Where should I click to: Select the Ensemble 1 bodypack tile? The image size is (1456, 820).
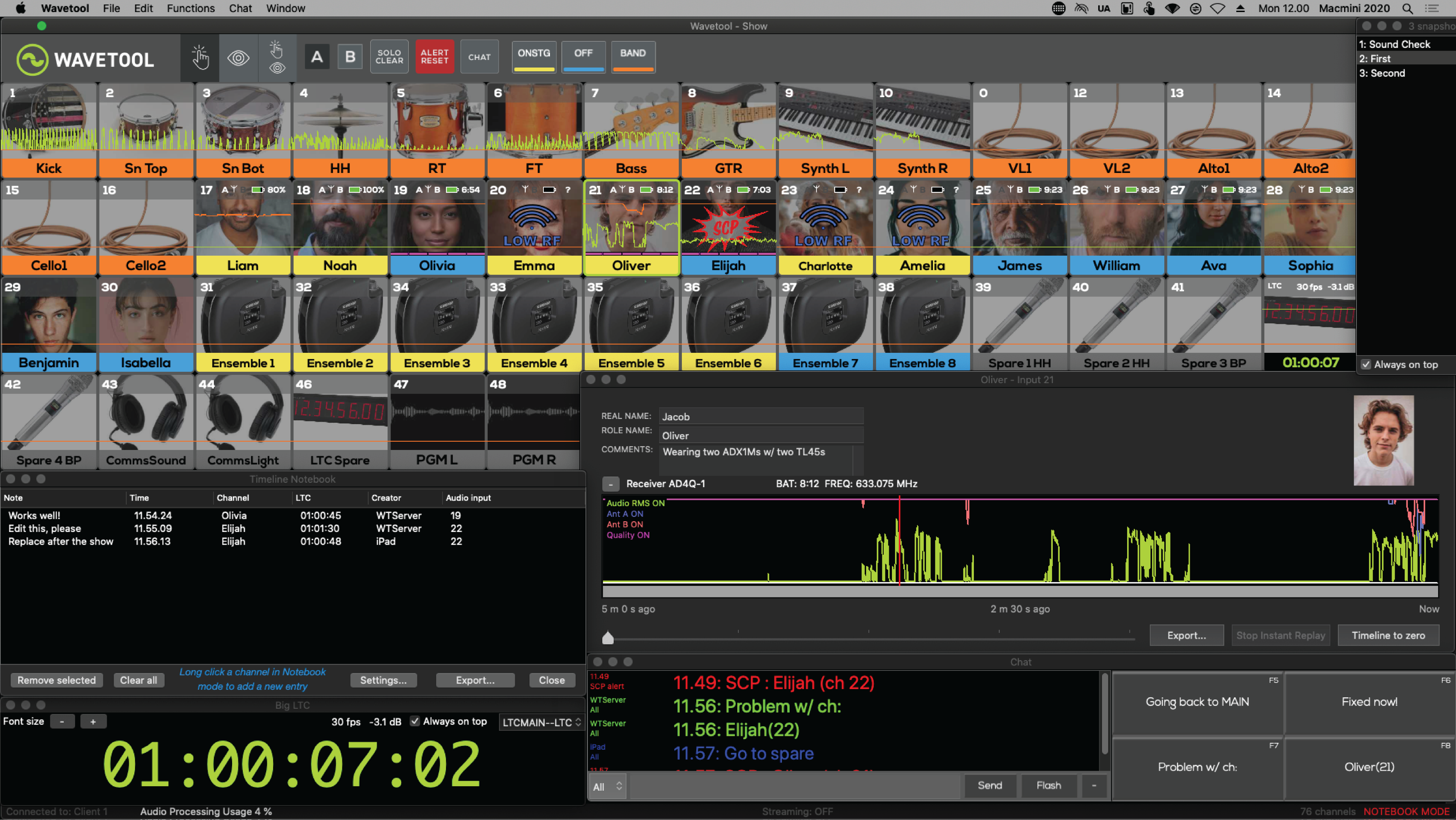coord(243,325)
